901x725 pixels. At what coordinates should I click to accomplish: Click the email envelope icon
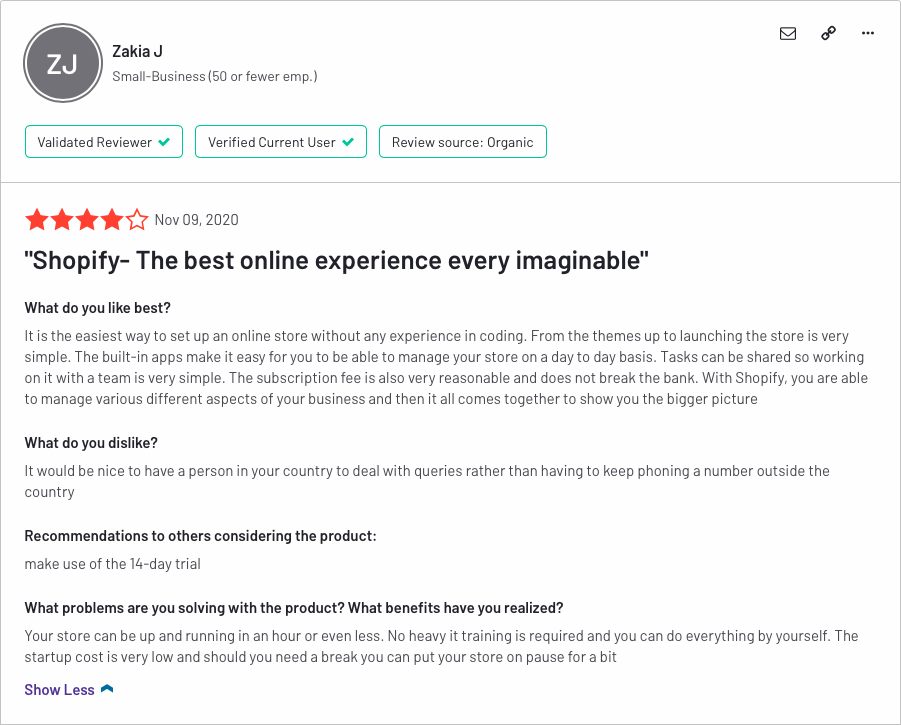[x=788, y=33]
